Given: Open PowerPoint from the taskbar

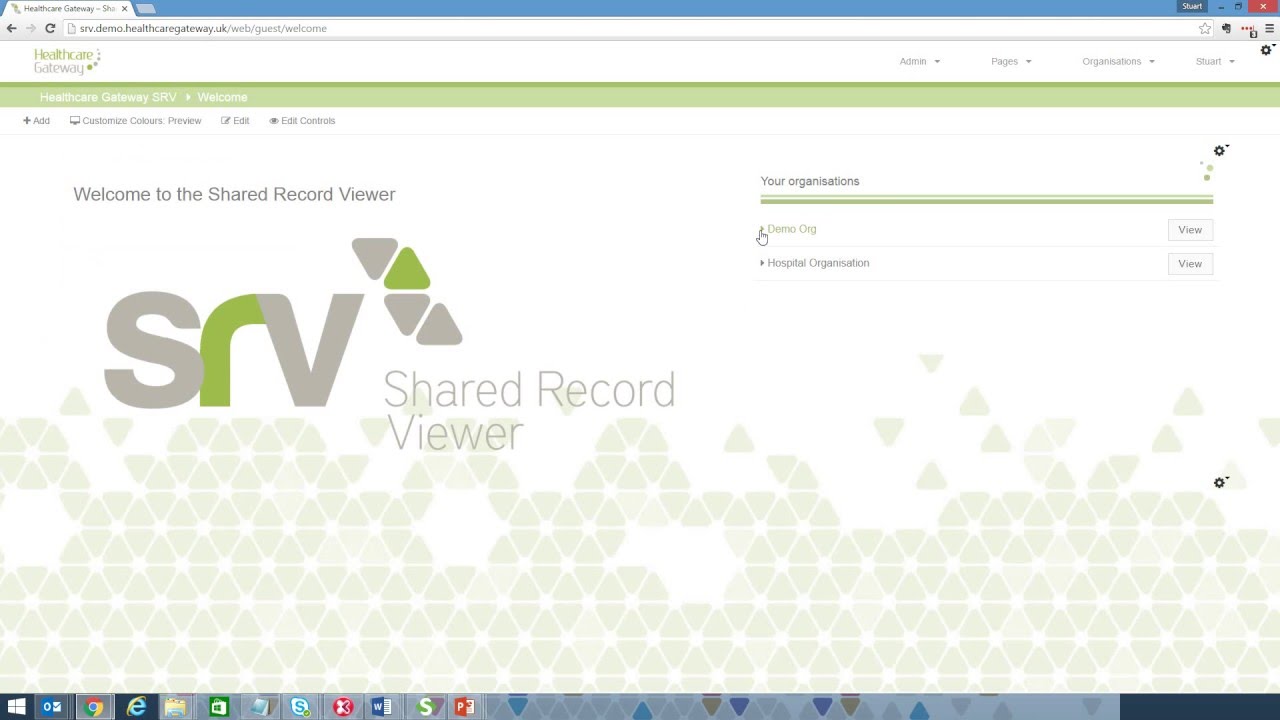Looking at the screenshot, I should (465, 707).
